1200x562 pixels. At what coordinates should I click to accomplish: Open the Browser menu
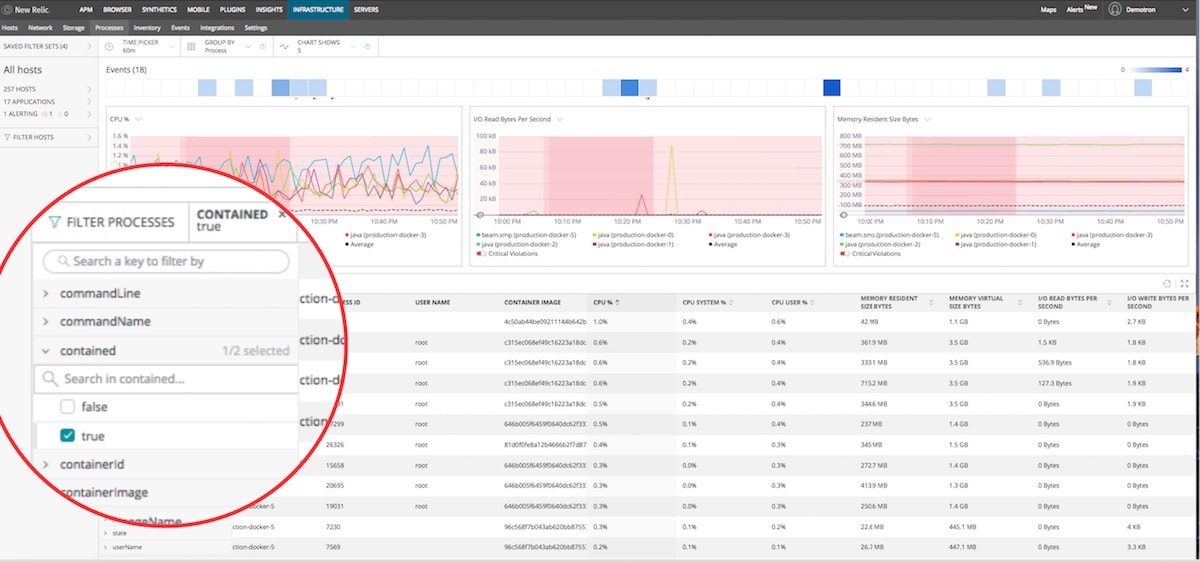117,9
